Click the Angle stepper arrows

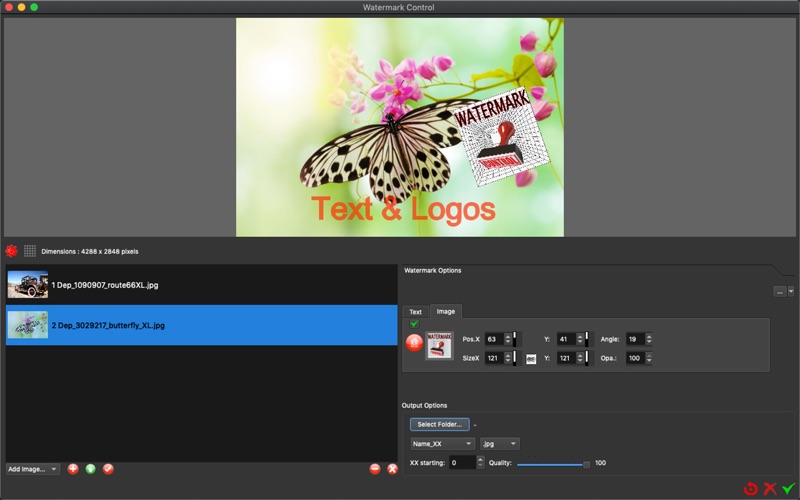[x=648, y=339]
